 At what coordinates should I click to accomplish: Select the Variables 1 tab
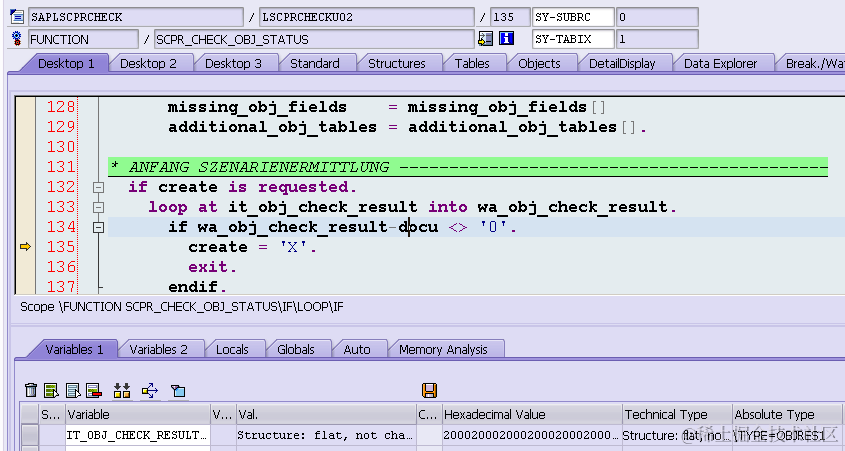pyautogui.click(x=74, y=350)
